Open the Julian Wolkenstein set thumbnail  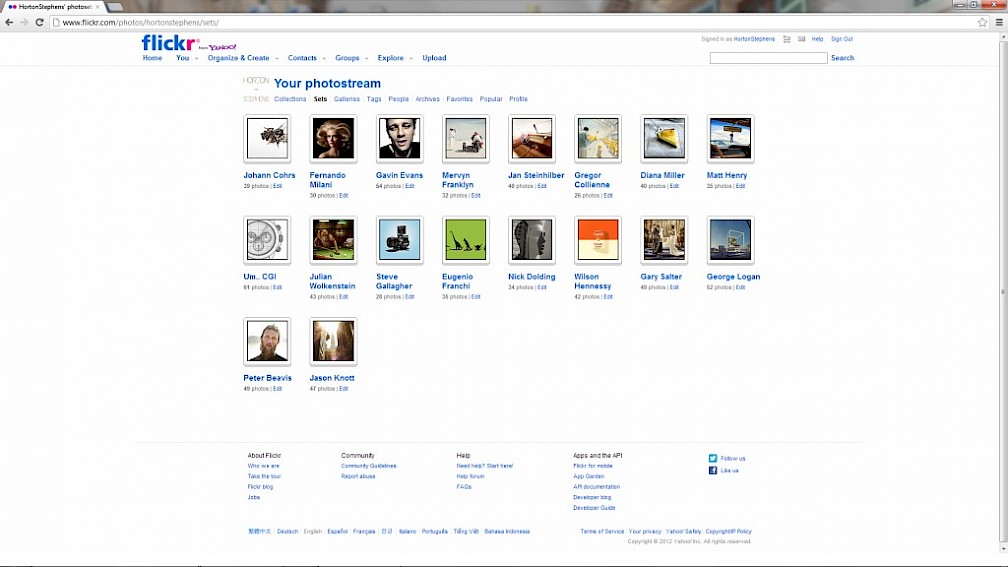pos(333,240)
